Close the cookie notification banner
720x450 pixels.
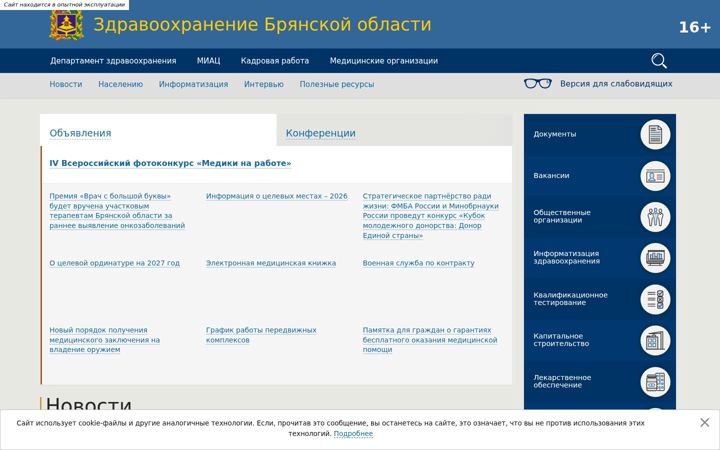(x=704, y=422)
